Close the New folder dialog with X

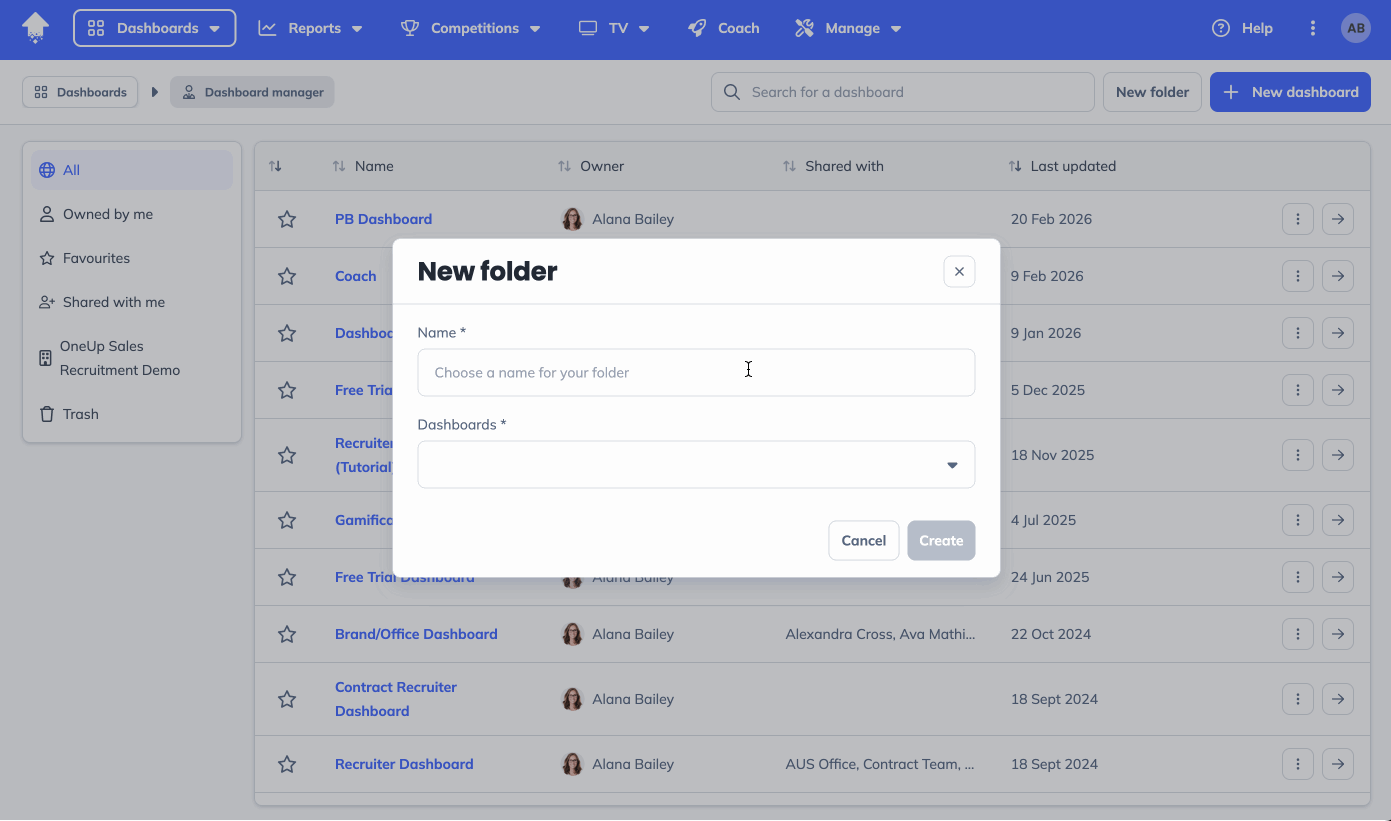click(x=958, y=271)
